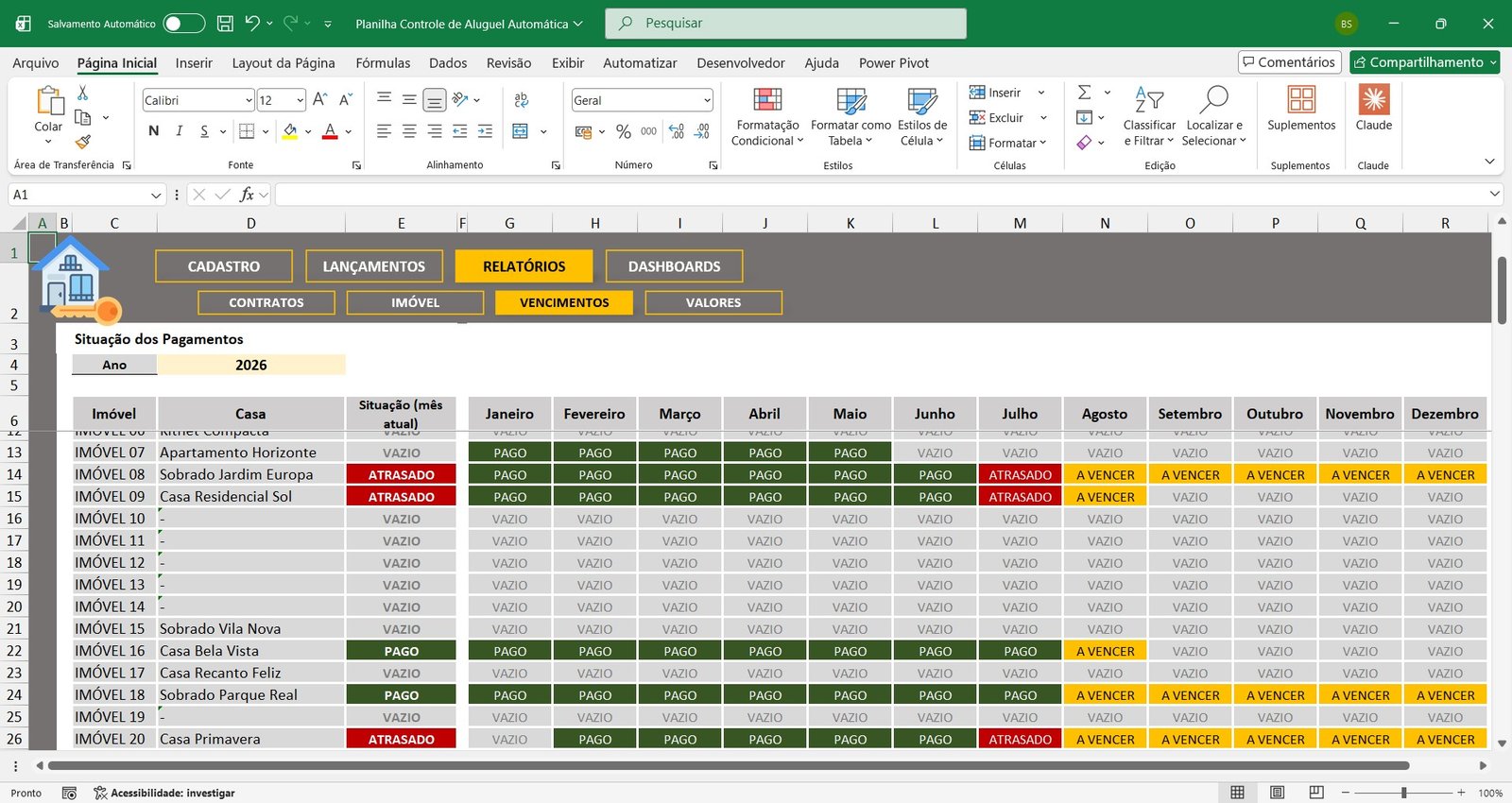Click the center horizontal alignment icon
This screenshot has width=1512, height=803.
click(409, 131)
